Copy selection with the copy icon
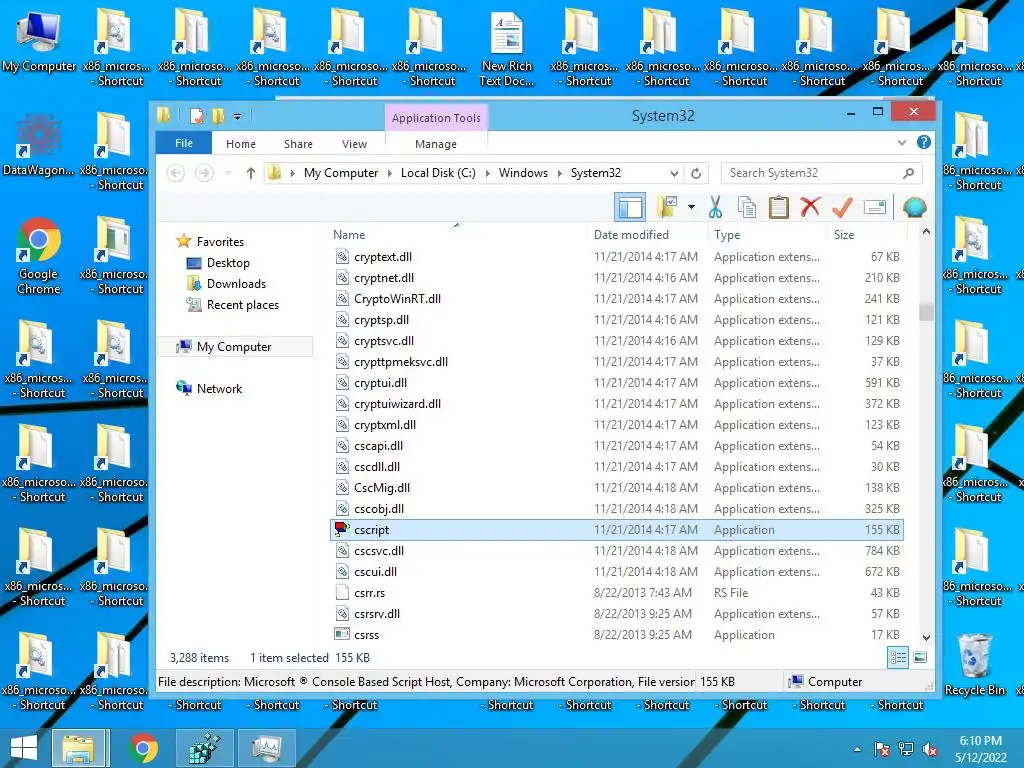 point(746,208)
